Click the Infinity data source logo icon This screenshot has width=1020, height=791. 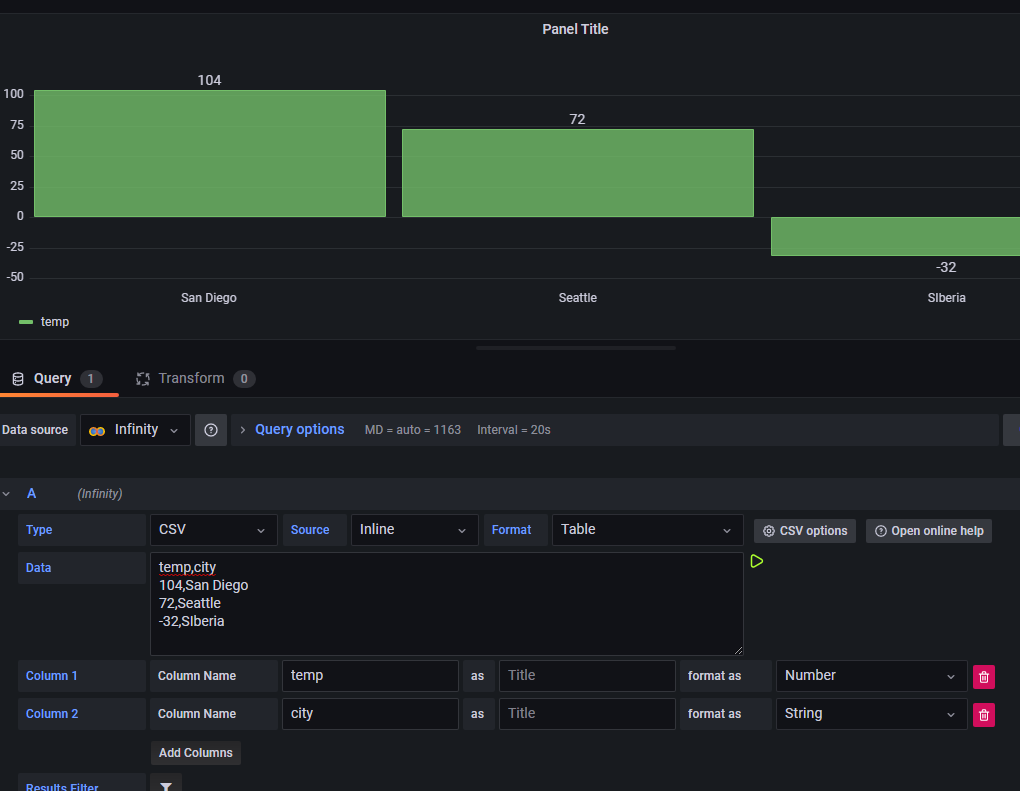tap(97, 431)
